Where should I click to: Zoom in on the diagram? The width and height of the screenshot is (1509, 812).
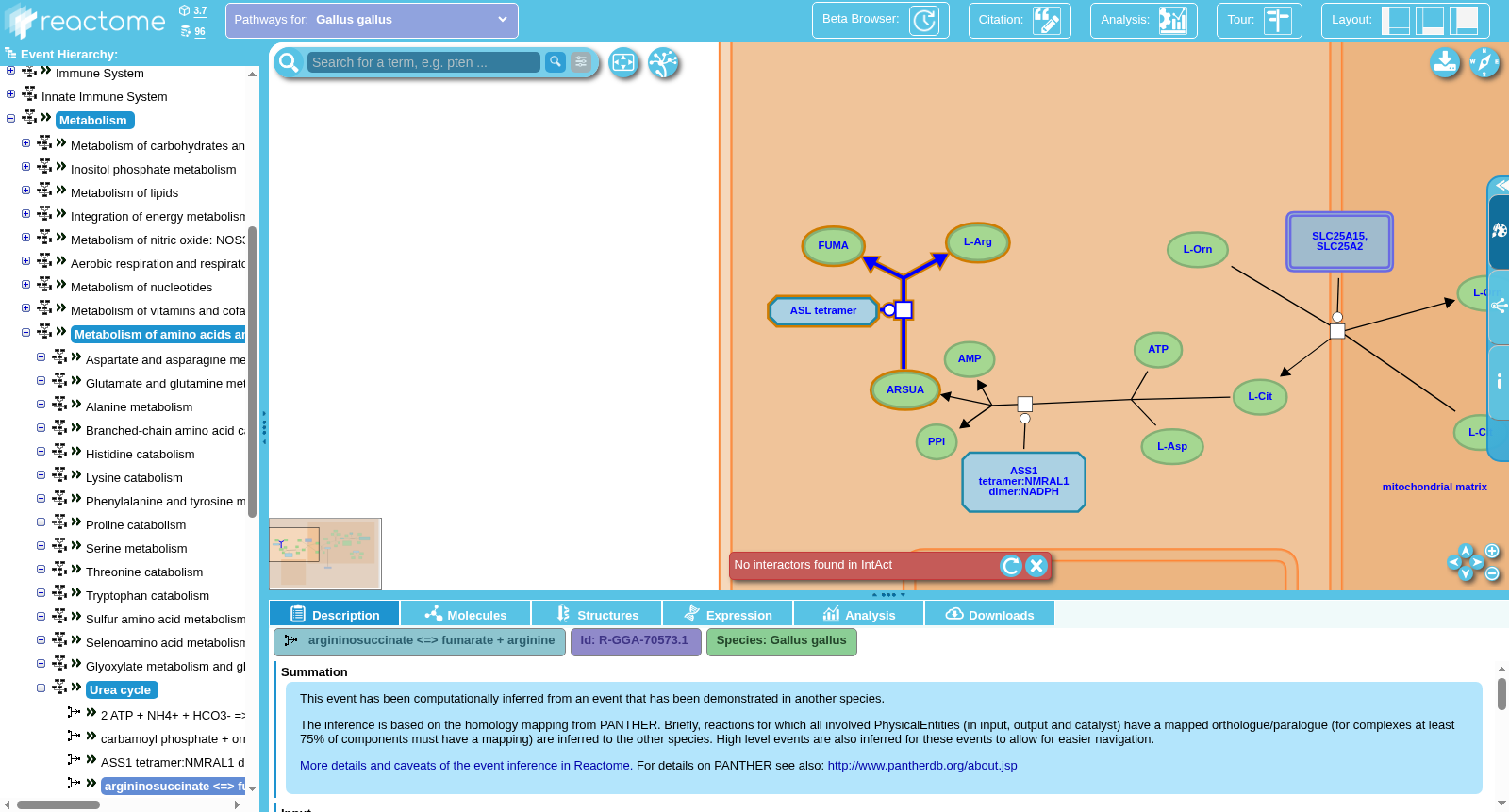coord(1492,551)
